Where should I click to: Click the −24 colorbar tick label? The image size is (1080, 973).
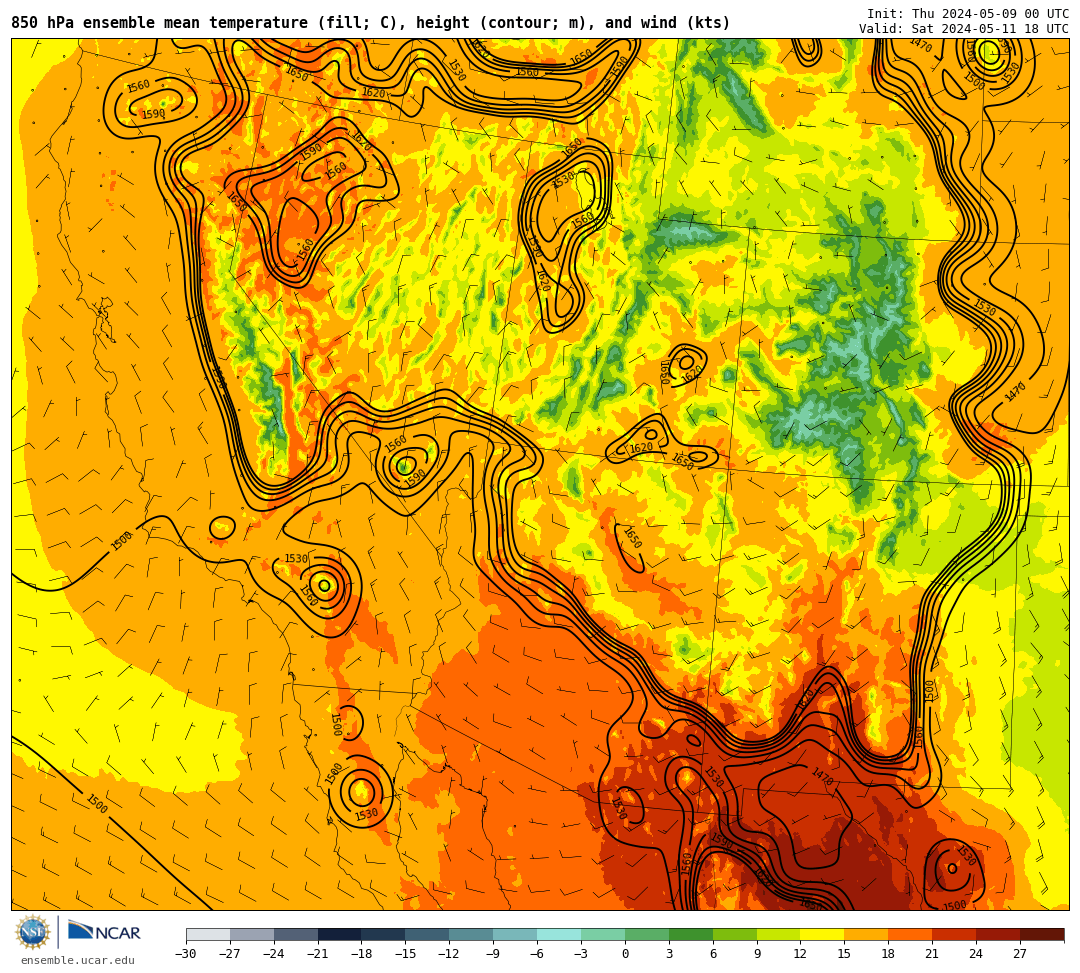(274, 954)
